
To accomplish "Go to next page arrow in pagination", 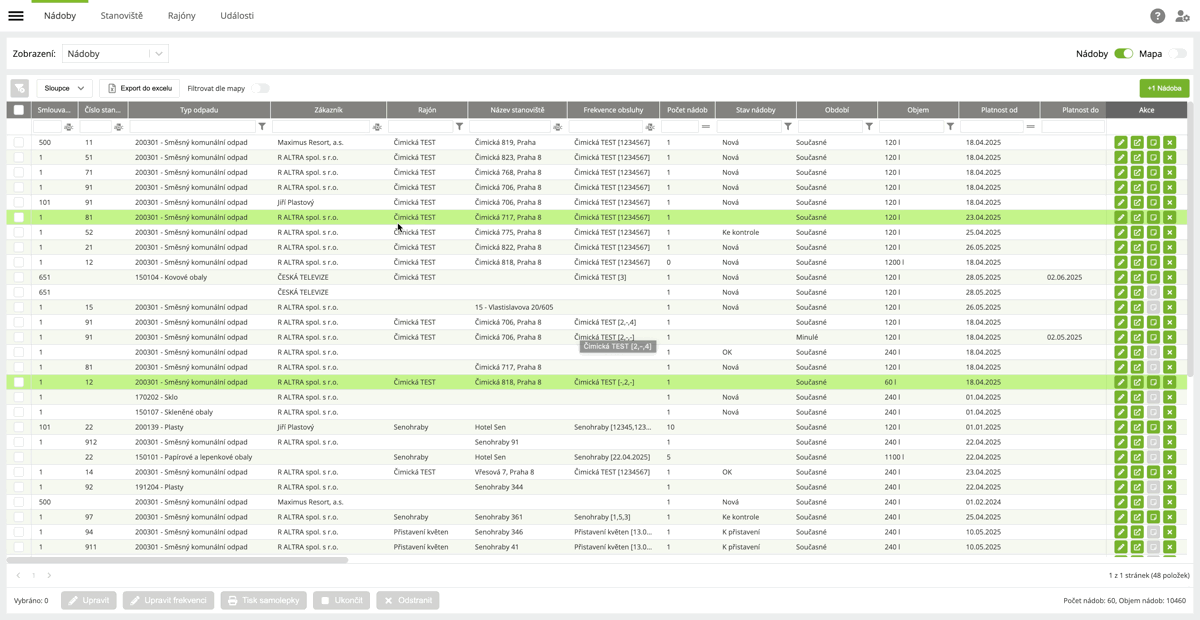I will [x=49, y=575].
